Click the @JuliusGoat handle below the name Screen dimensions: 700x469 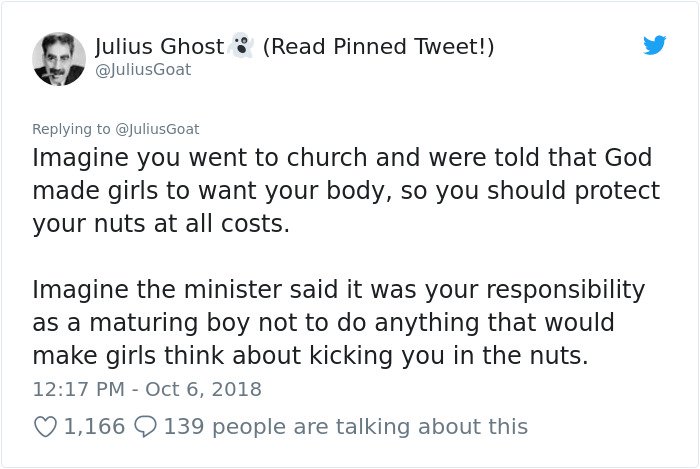tap(142, 70)
